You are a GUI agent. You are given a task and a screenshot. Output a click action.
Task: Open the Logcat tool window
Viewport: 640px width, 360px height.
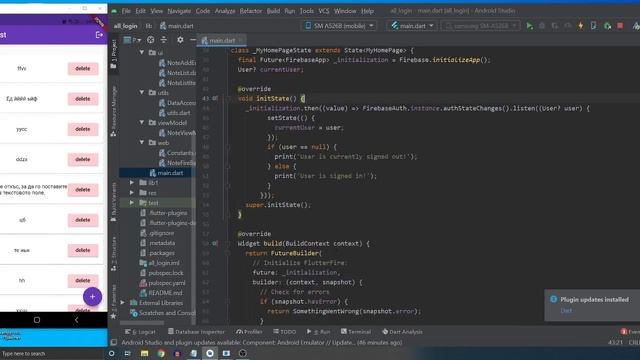(140, 332)
